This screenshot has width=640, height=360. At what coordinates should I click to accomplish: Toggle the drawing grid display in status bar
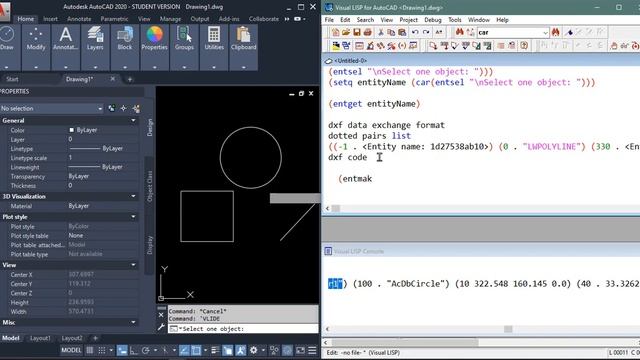click(89, 350)
